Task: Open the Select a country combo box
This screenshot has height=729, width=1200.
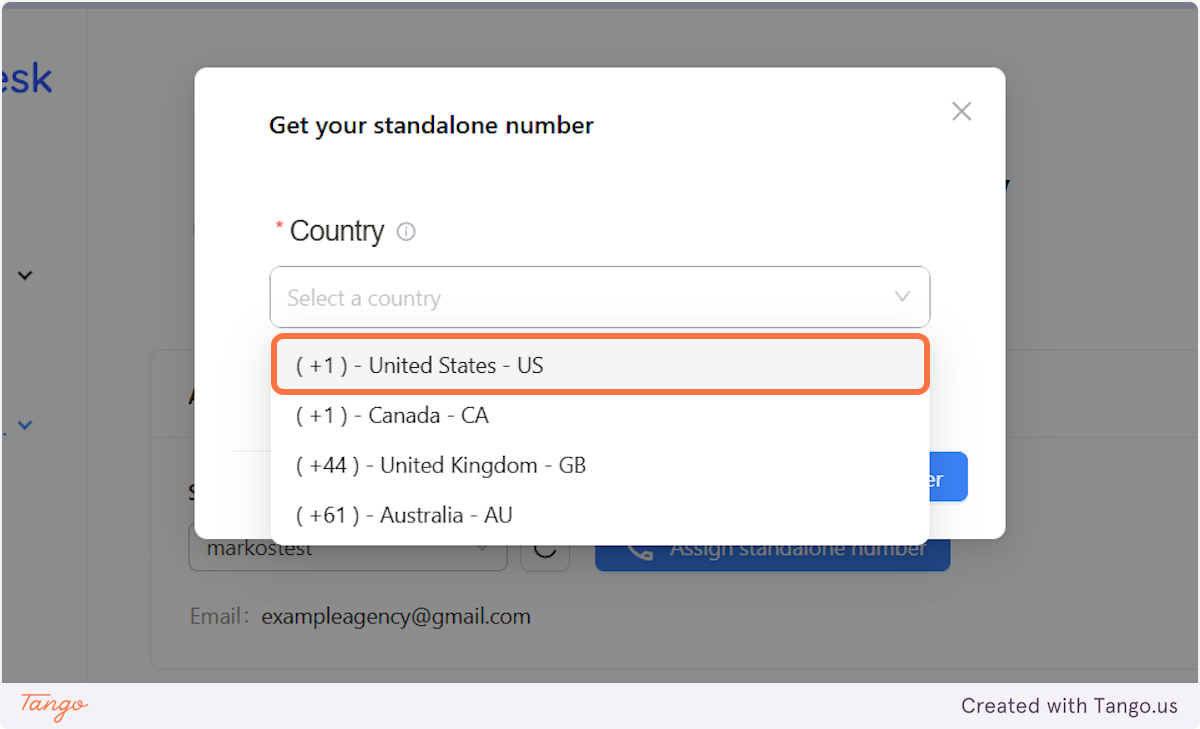Action: (x=599, y=297)
